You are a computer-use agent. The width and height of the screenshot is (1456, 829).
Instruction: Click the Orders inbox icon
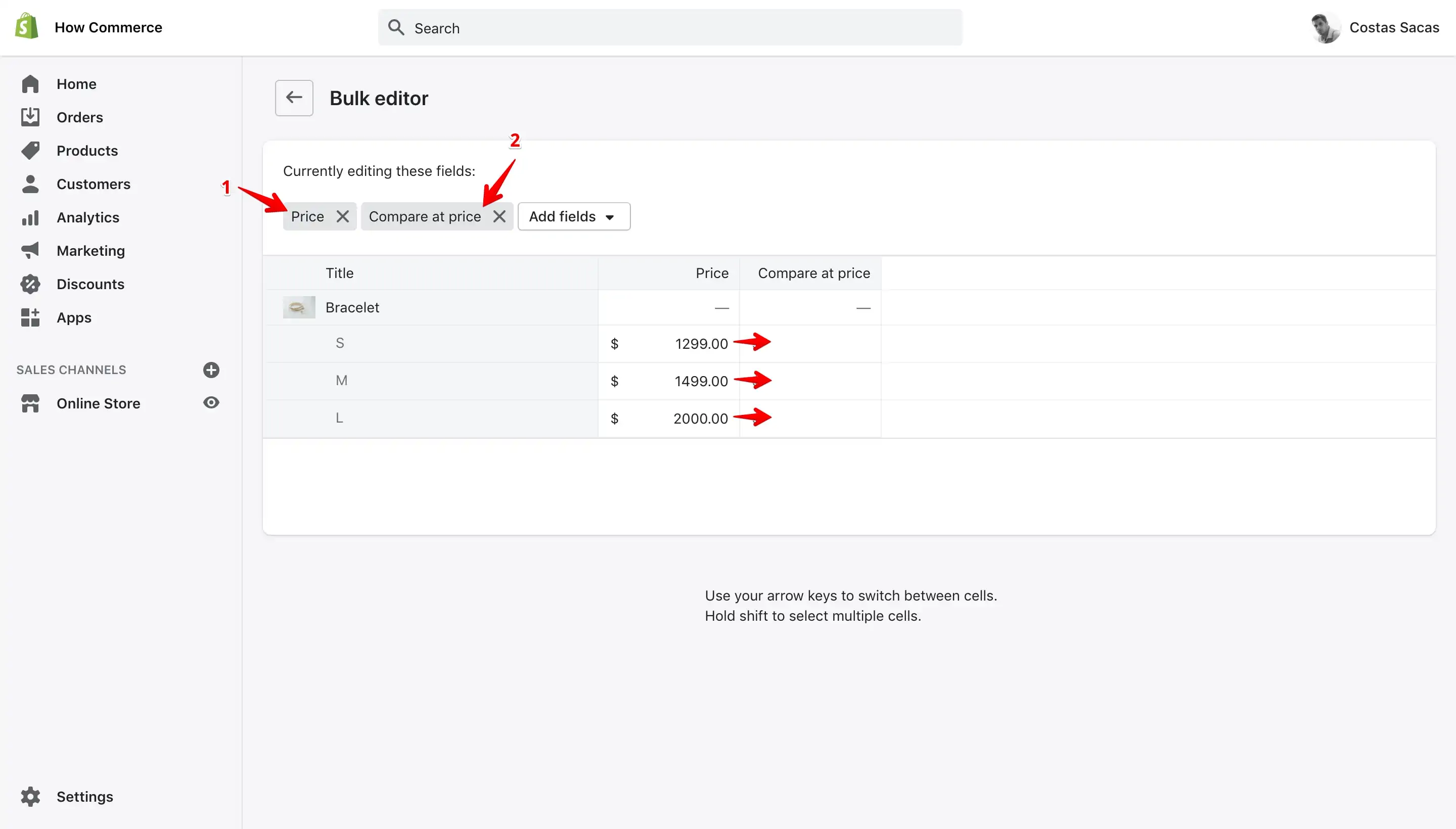[30, 117]
